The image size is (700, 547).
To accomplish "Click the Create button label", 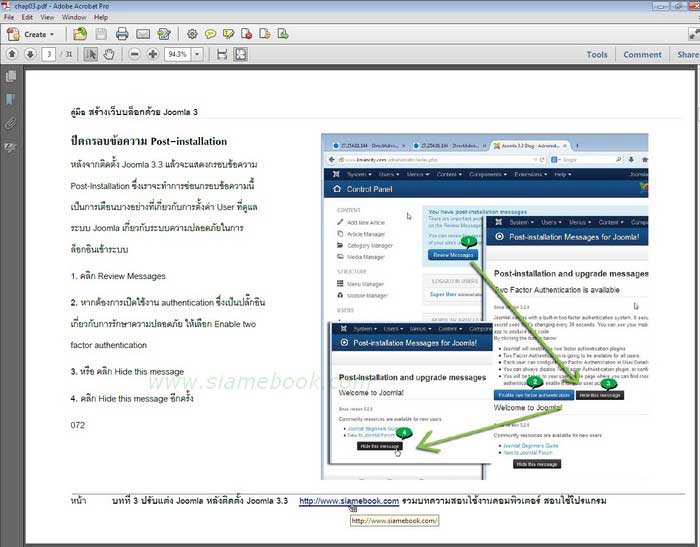I will [x=35, y=34].
